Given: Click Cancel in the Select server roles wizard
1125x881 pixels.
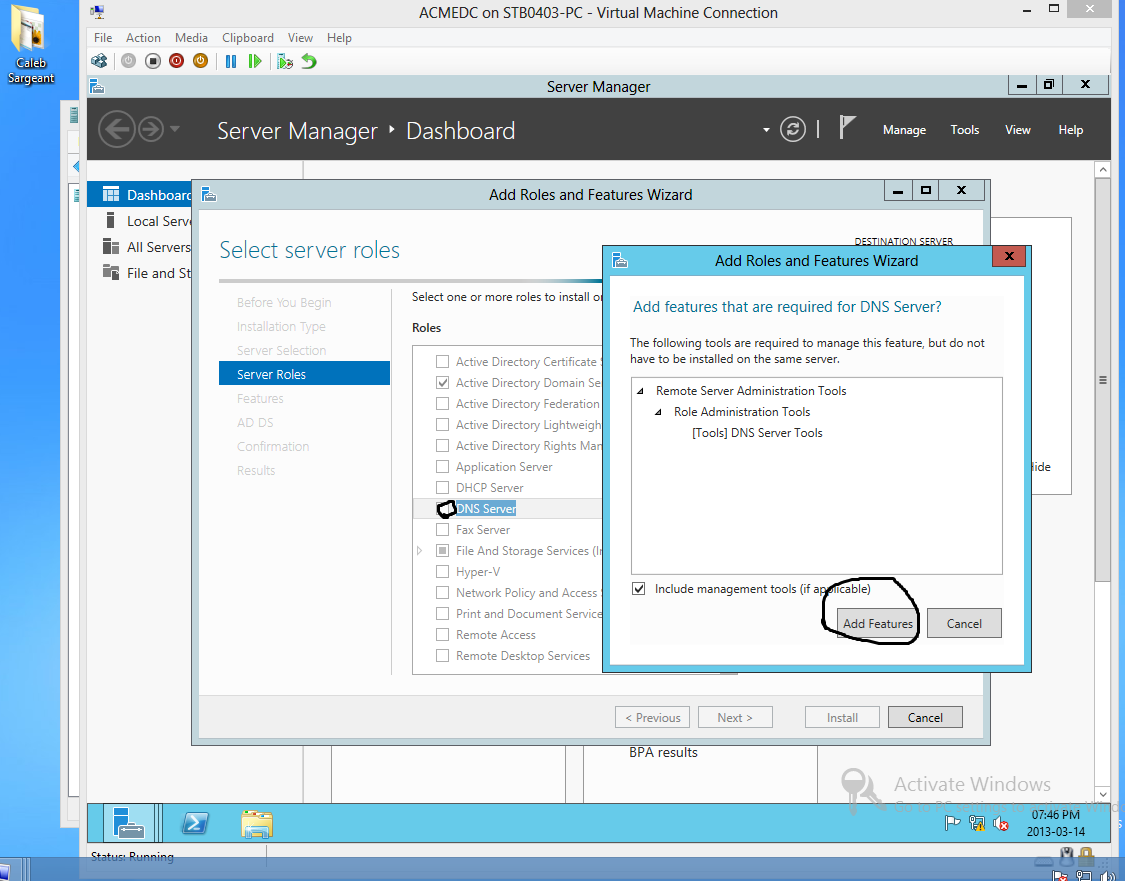Looking at the screenshot, I should point(925,717).
